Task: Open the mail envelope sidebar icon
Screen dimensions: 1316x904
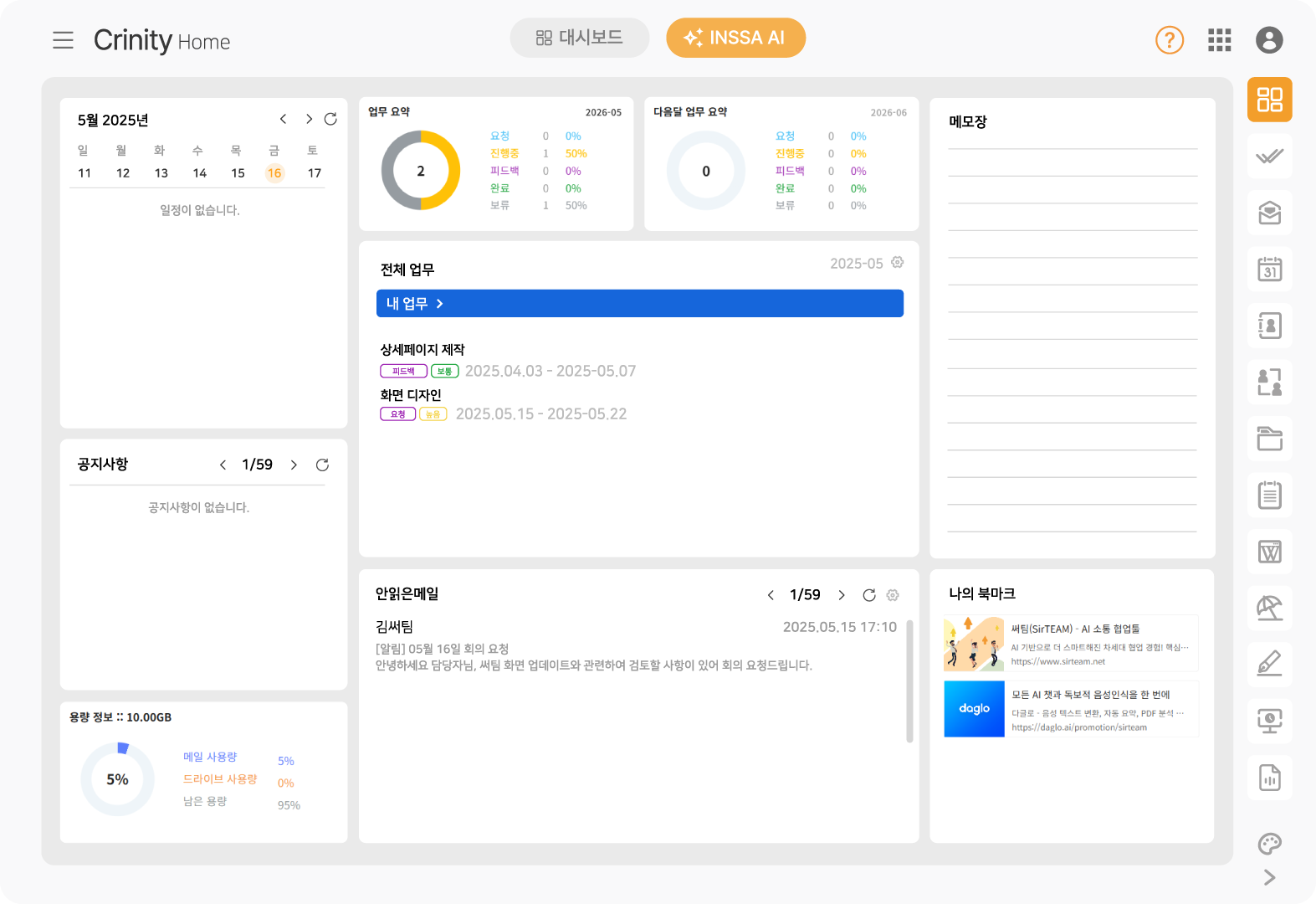Action: coord(1269,213)
